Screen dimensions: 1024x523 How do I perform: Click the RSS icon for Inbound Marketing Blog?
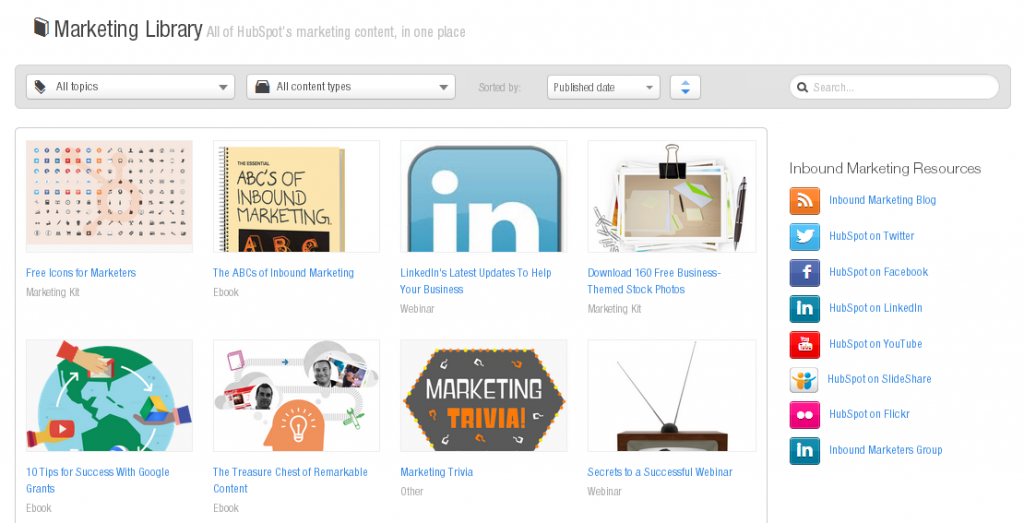point(805,200)
